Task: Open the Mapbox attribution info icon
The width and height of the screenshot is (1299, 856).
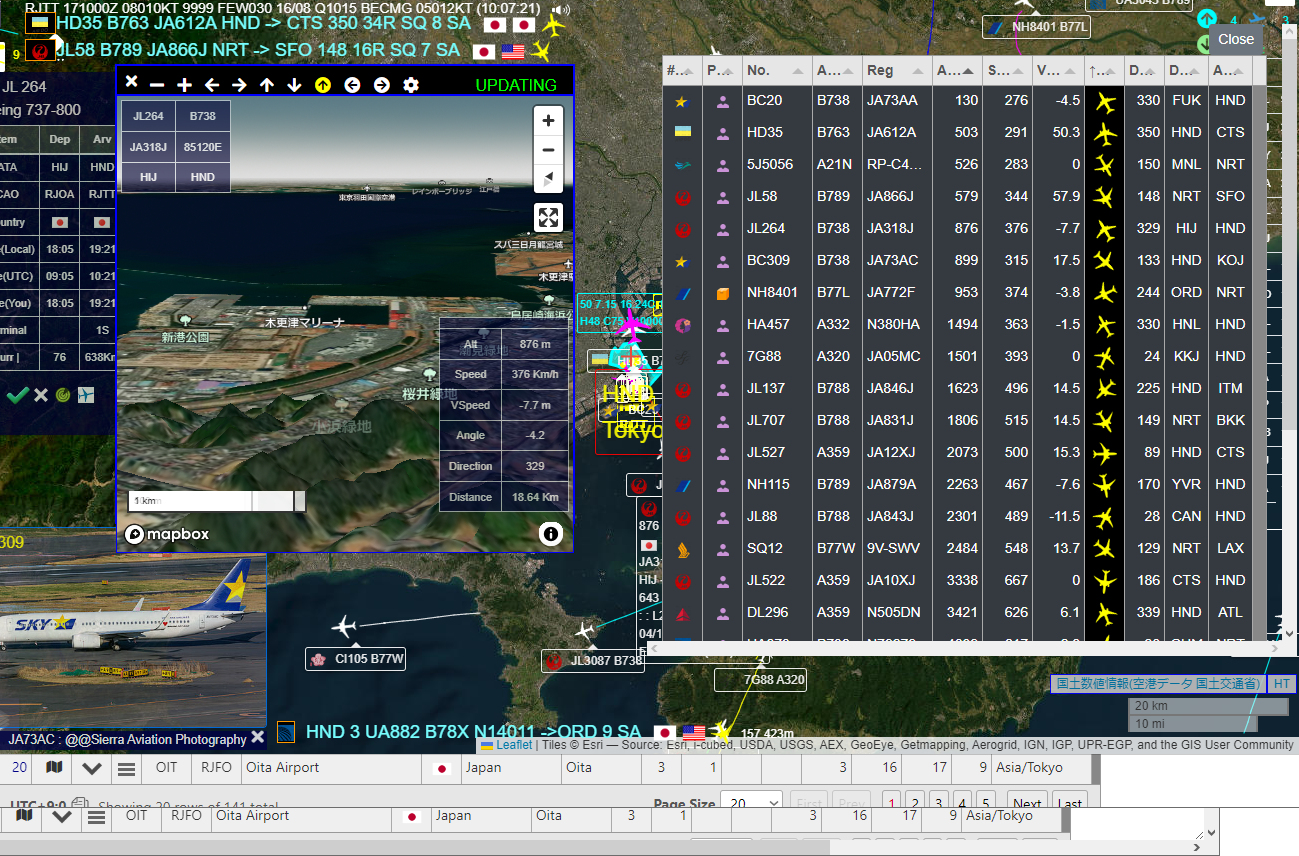Action: point(551,533)
